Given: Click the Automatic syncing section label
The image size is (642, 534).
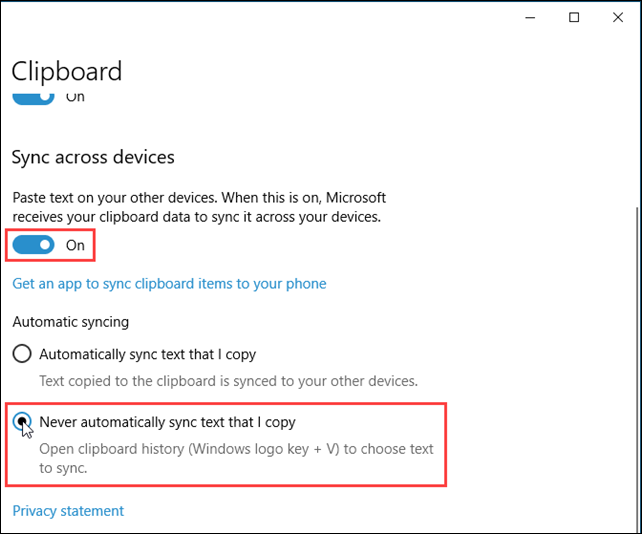Looking at the screenshot, I should point(70,322).
